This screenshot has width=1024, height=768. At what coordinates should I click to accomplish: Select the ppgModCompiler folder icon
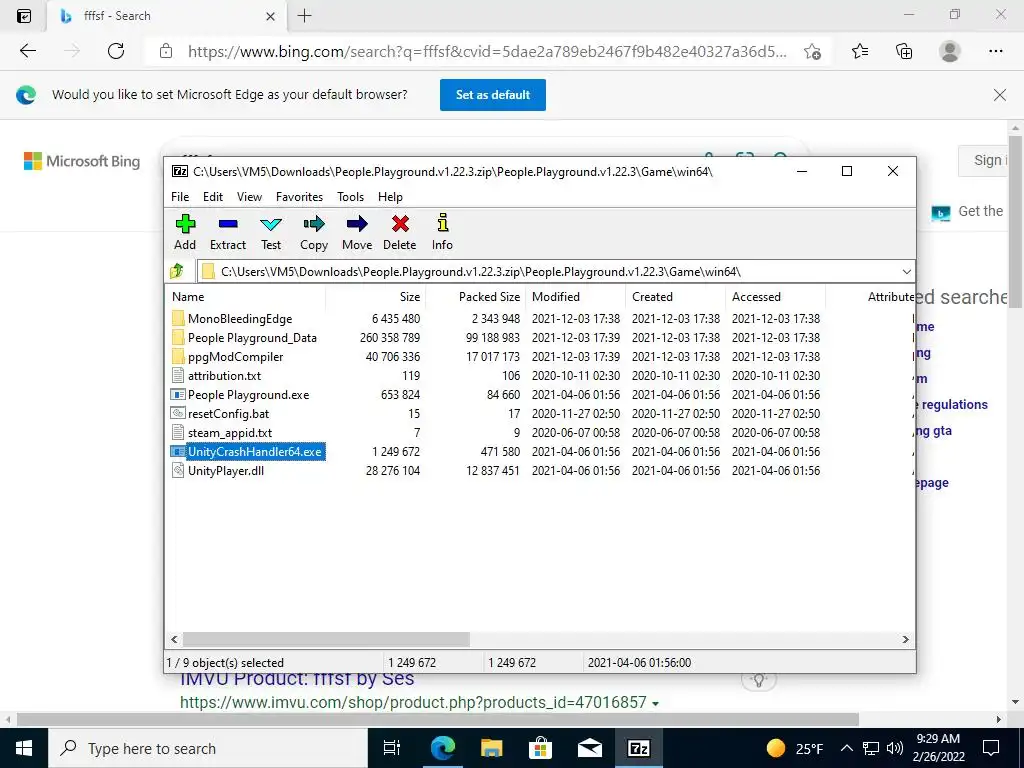(x=178, y=357)
